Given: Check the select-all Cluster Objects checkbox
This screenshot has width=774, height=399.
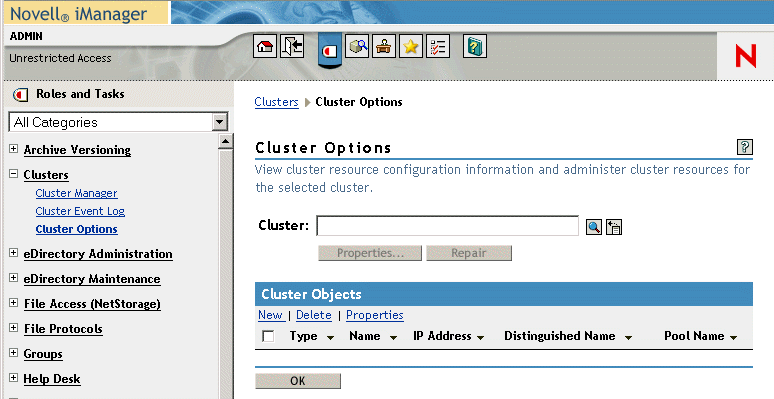Looking at the screenshot, I should point(268,336).
